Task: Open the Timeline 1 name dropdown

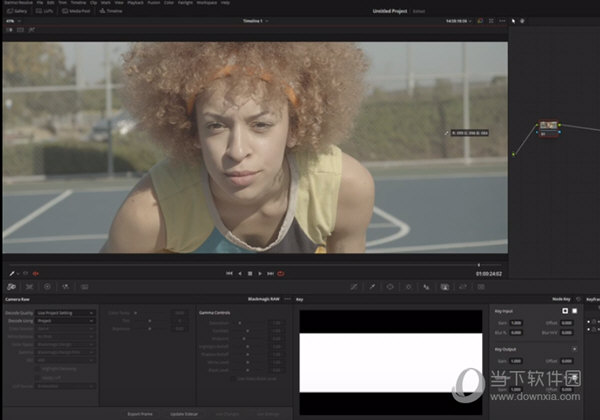Action: pyautogui.click(x=255, y=21)
